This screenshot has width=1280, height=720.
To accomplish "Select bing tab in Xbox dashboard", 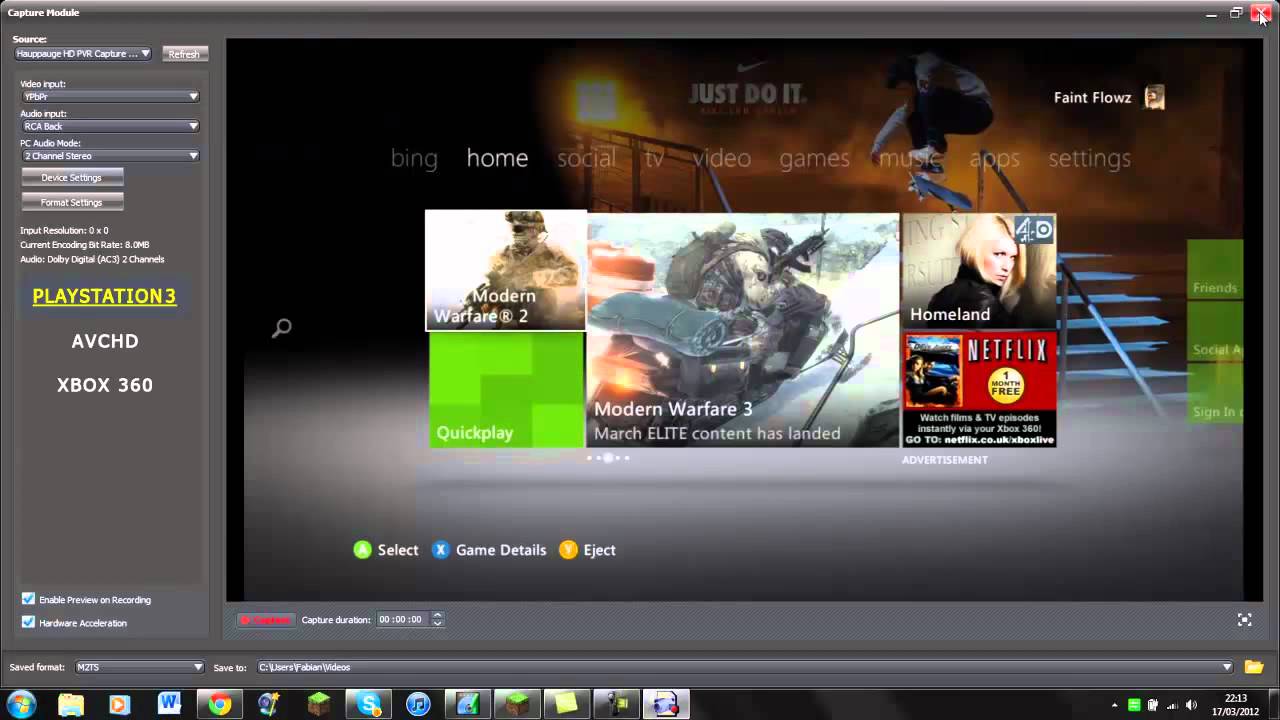I will pos(414,158).
